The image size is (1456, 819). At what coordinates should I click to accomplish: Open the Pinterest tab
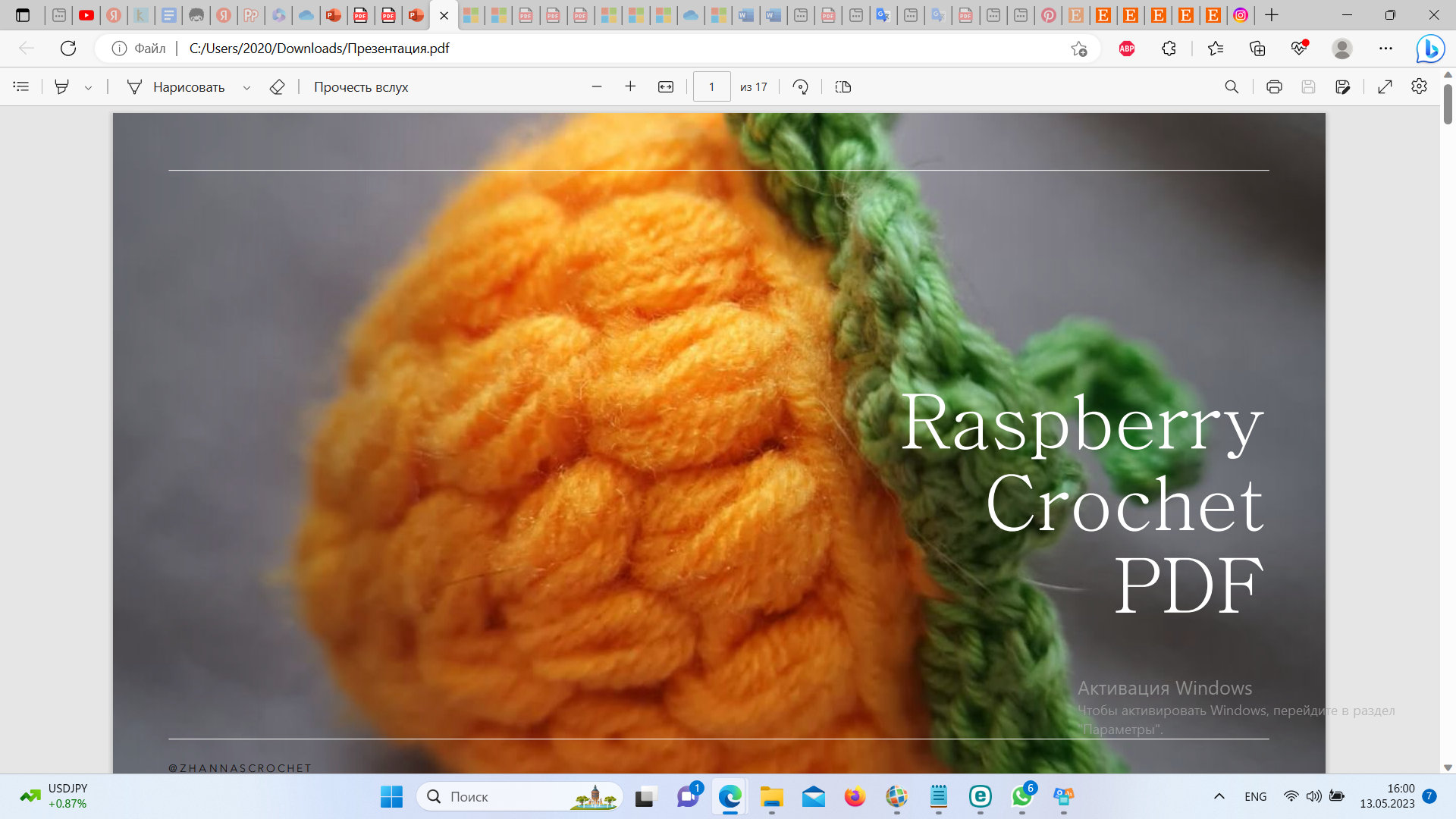pyautogui.click(x=1048, y=14)
